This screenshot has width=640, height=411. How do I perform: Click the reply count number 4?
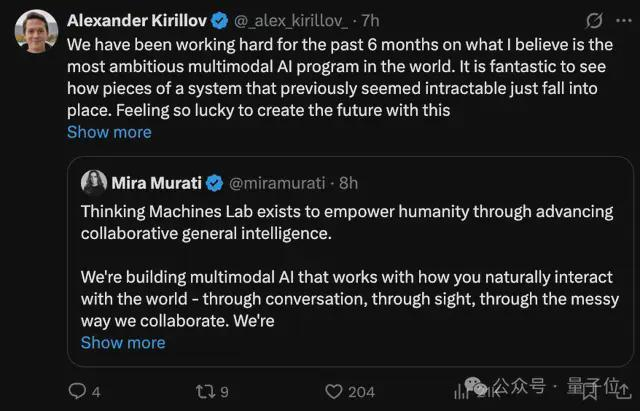(x=96, y=392)
